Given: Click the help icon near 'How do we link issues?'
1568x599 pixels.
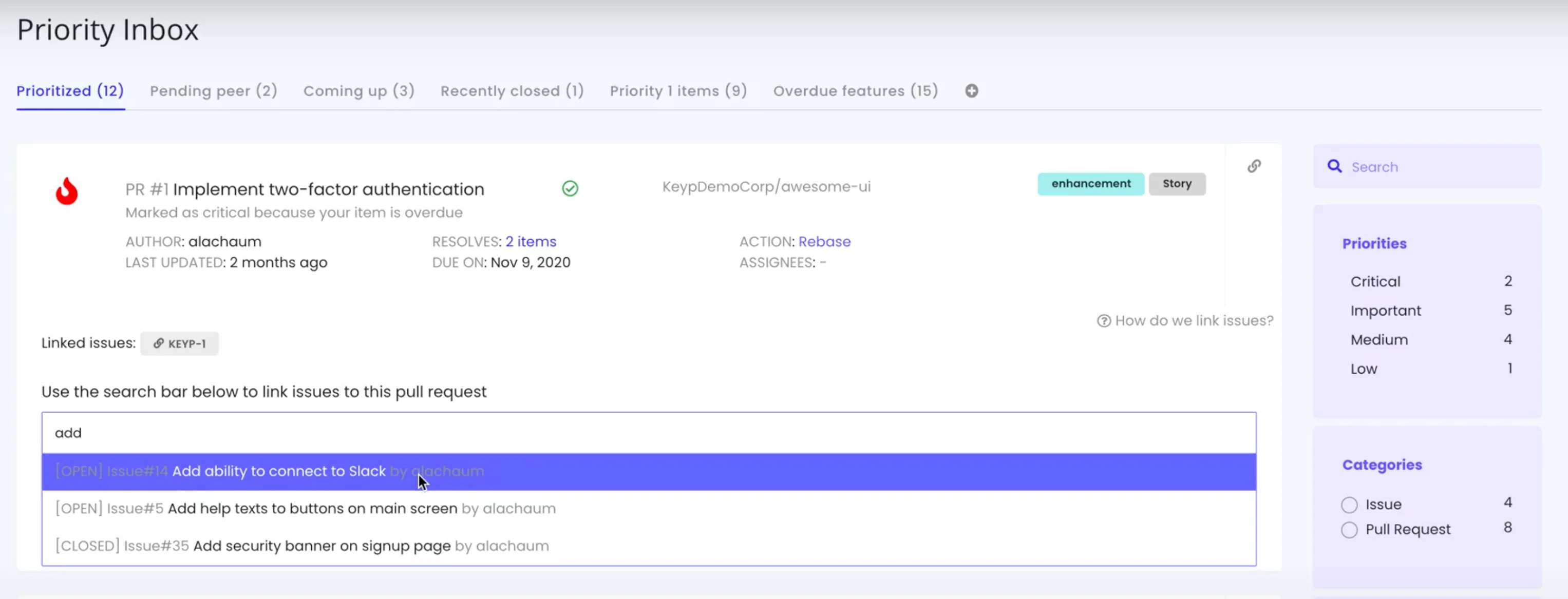Looking at the screenshot, I should coord(1104,320).
